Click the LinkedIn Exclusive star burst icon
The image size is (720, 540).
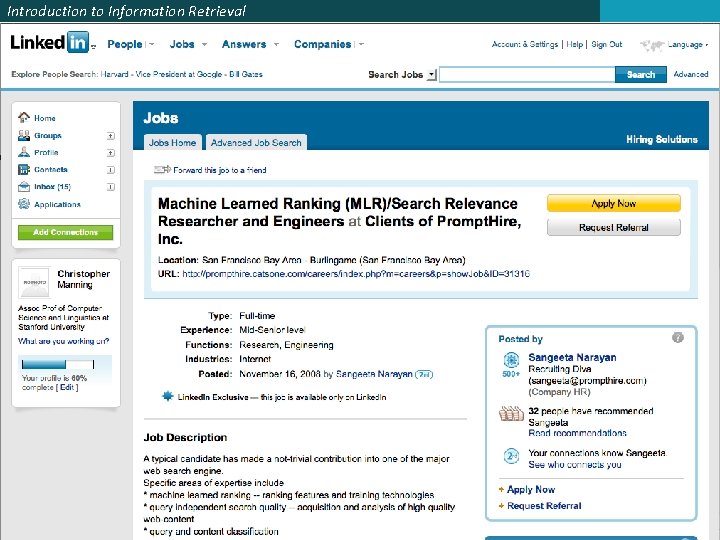pos(168,396)
